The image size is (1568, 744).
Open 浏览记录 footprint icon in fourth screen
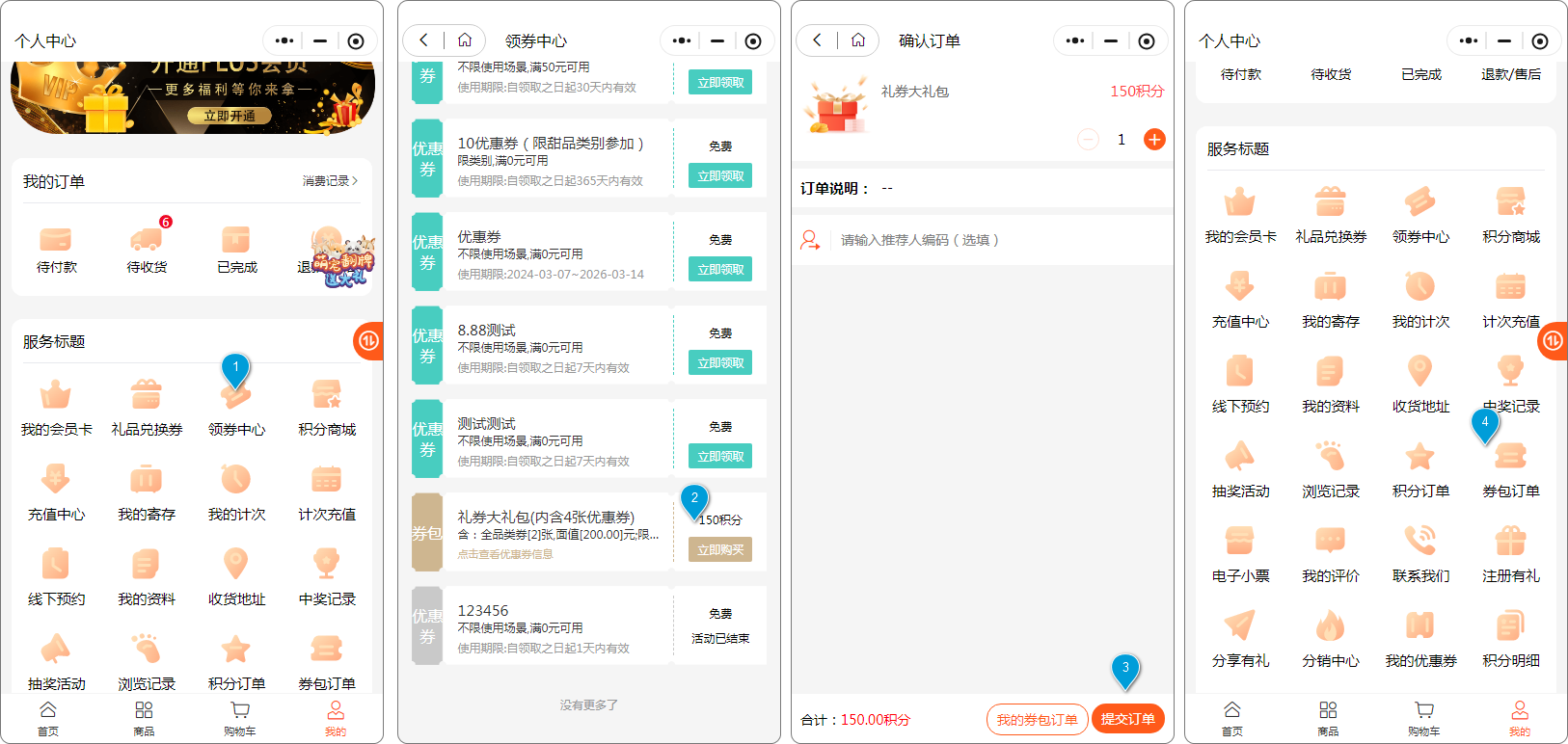click(x=1331, y=456)
